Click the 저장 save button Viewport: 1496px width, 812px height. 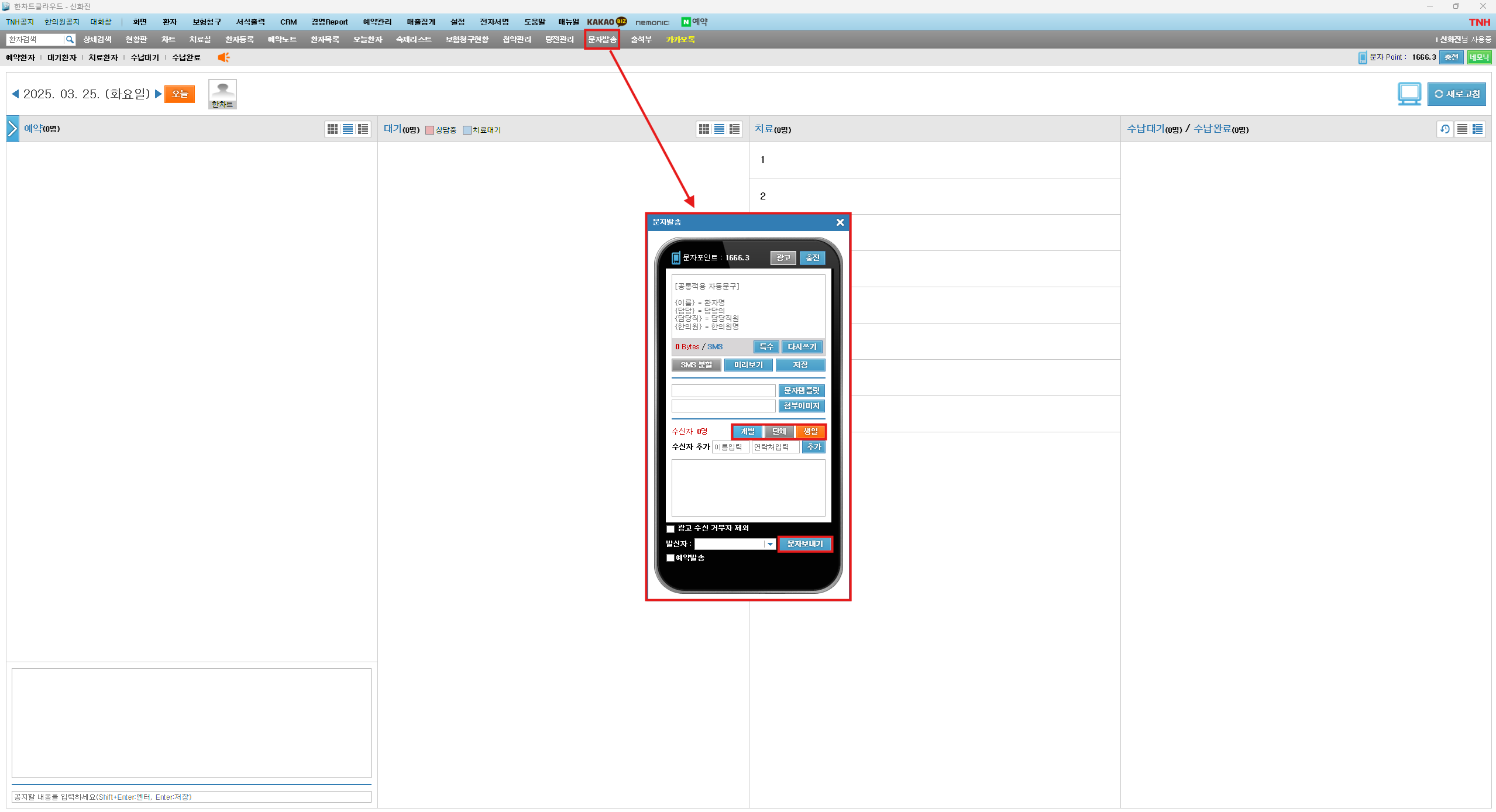pos(800,365)
